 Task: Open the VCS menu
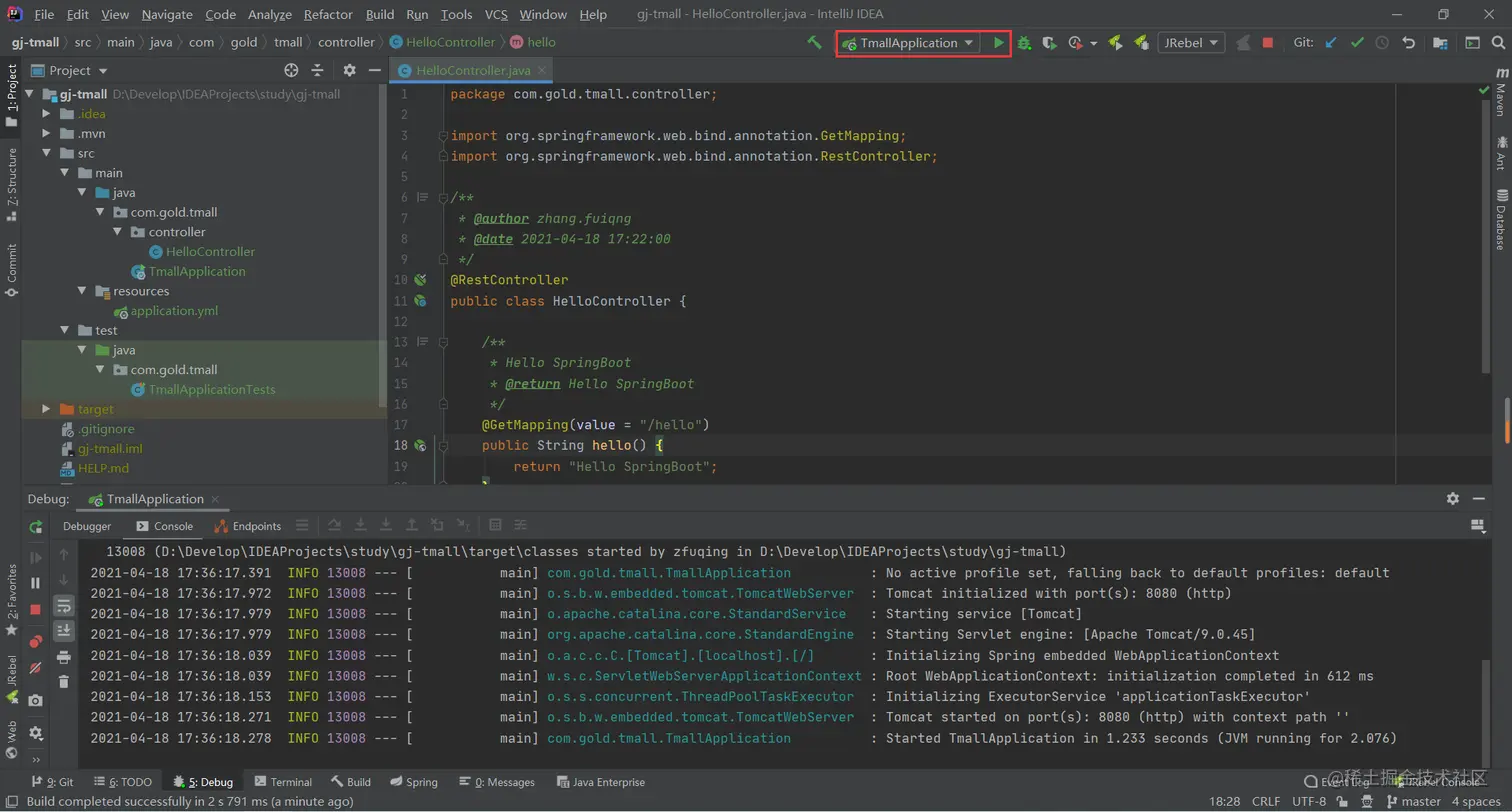496,15
